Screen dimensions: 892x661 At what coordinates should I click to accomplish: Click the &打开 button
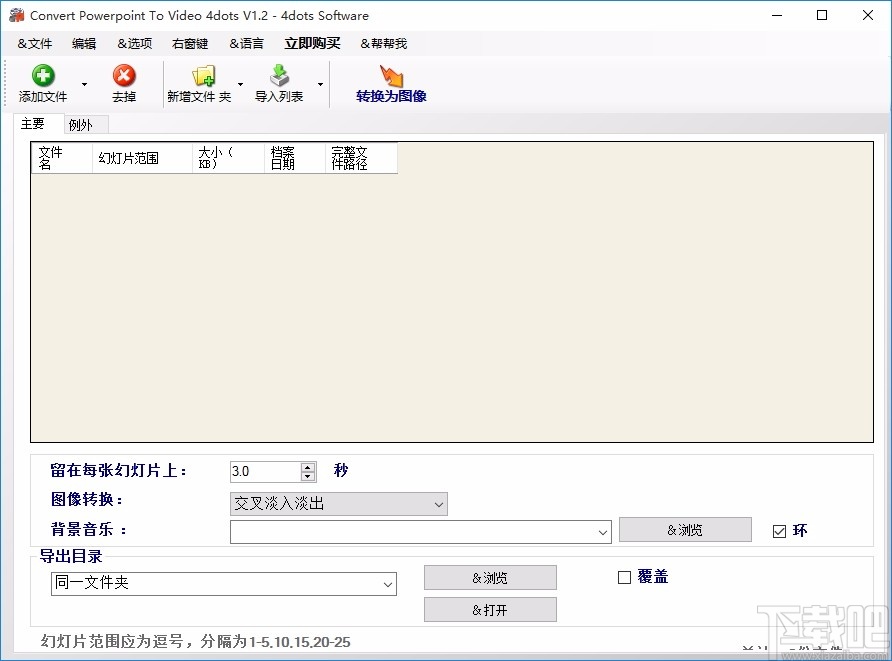[490, 610]
